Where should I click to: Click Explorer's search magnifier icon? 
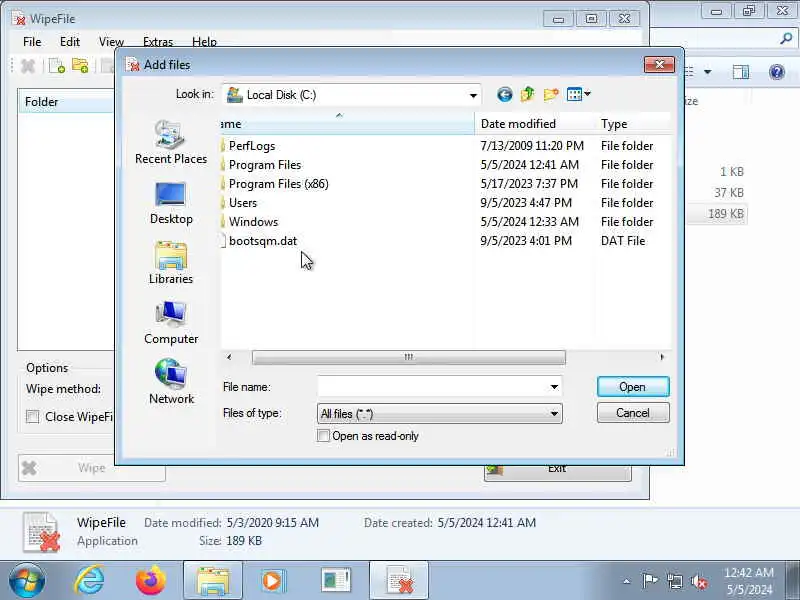coord(786,38)
